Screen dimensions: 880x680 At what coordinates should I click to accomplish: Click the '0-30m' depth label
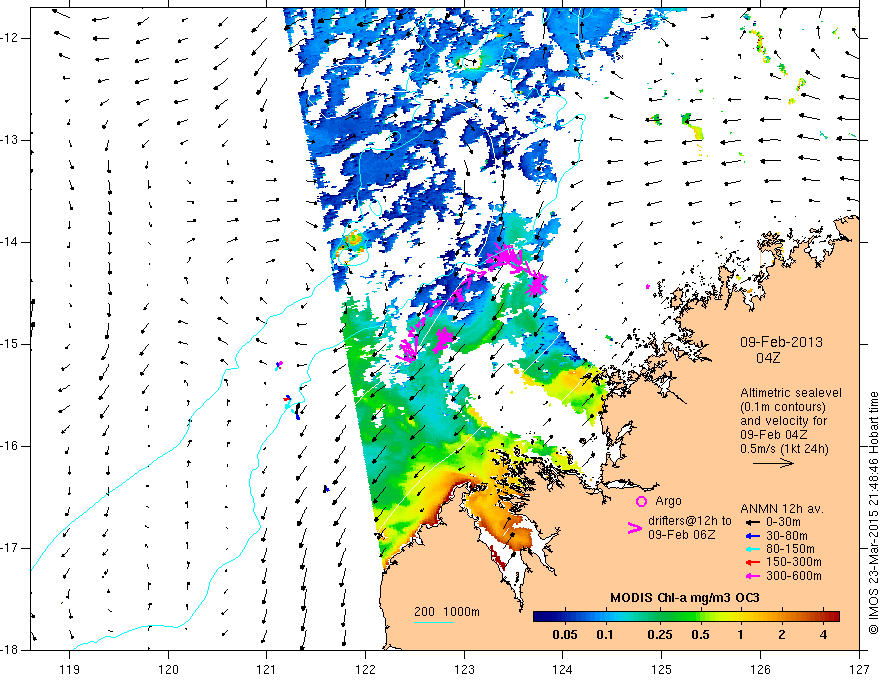[x=783, y=522]
